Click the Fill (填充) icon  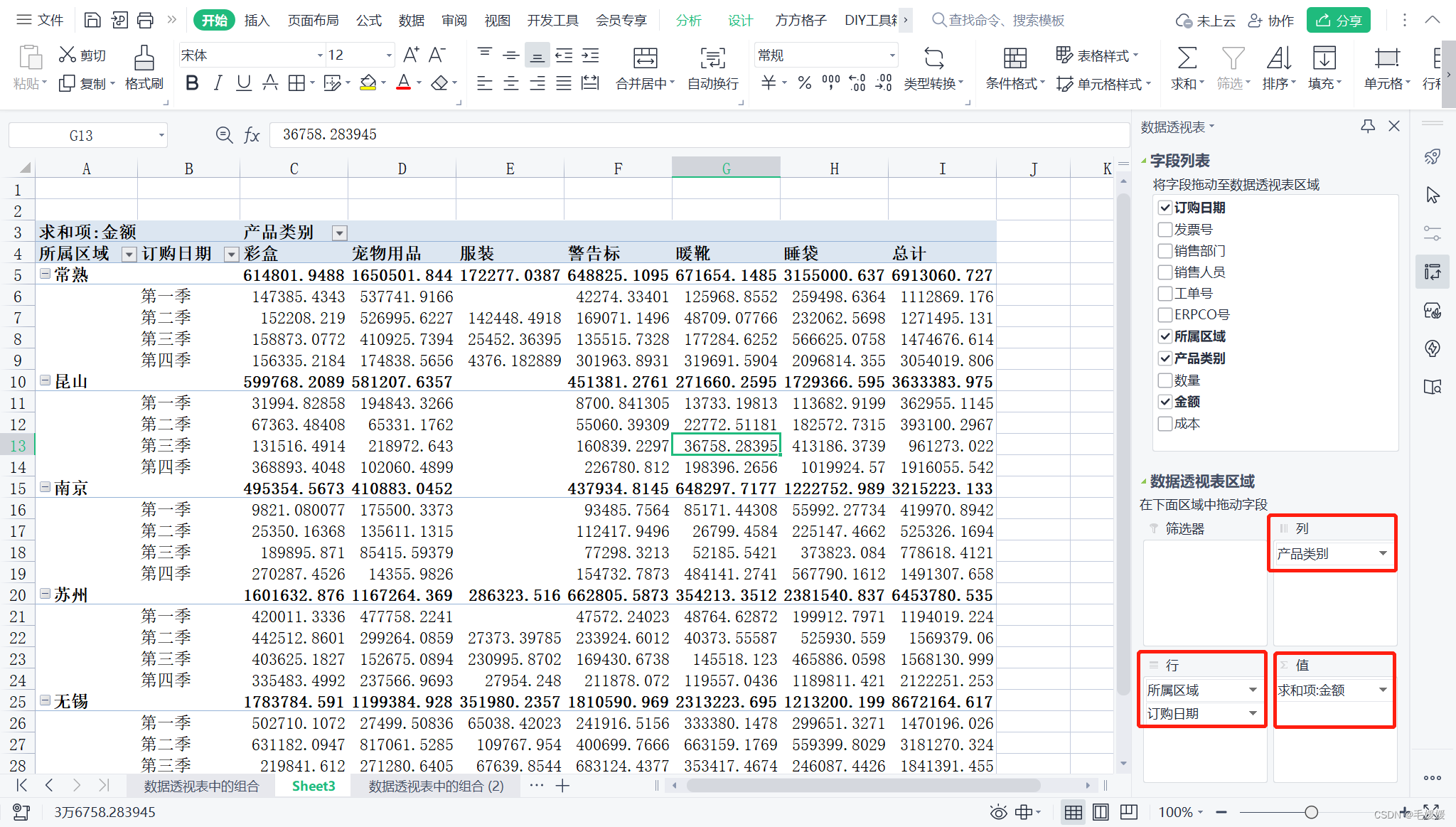point(1324,58)
